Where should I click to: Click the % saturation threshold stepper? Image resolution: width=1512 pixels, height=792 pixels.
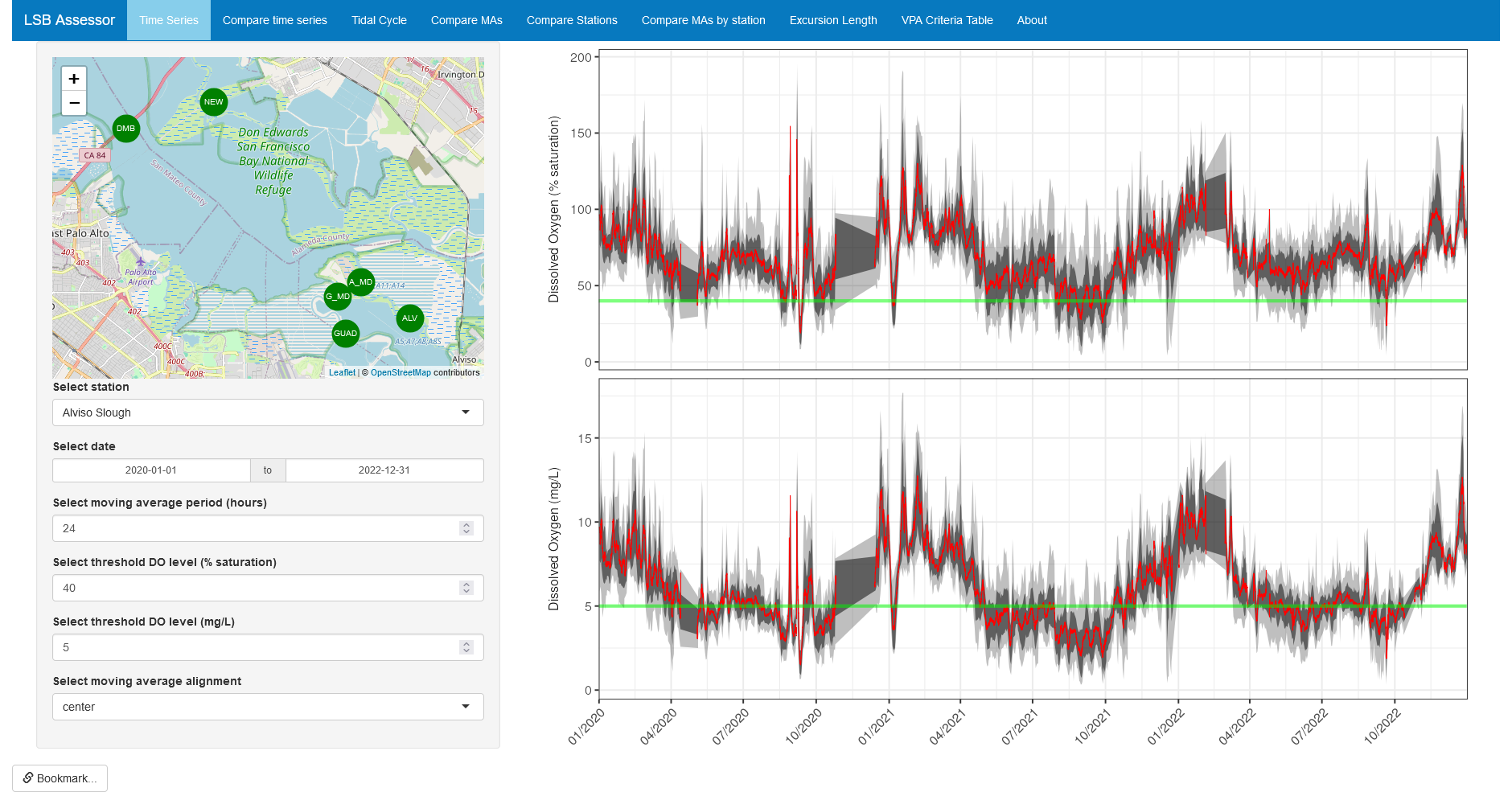pos(466,588)
